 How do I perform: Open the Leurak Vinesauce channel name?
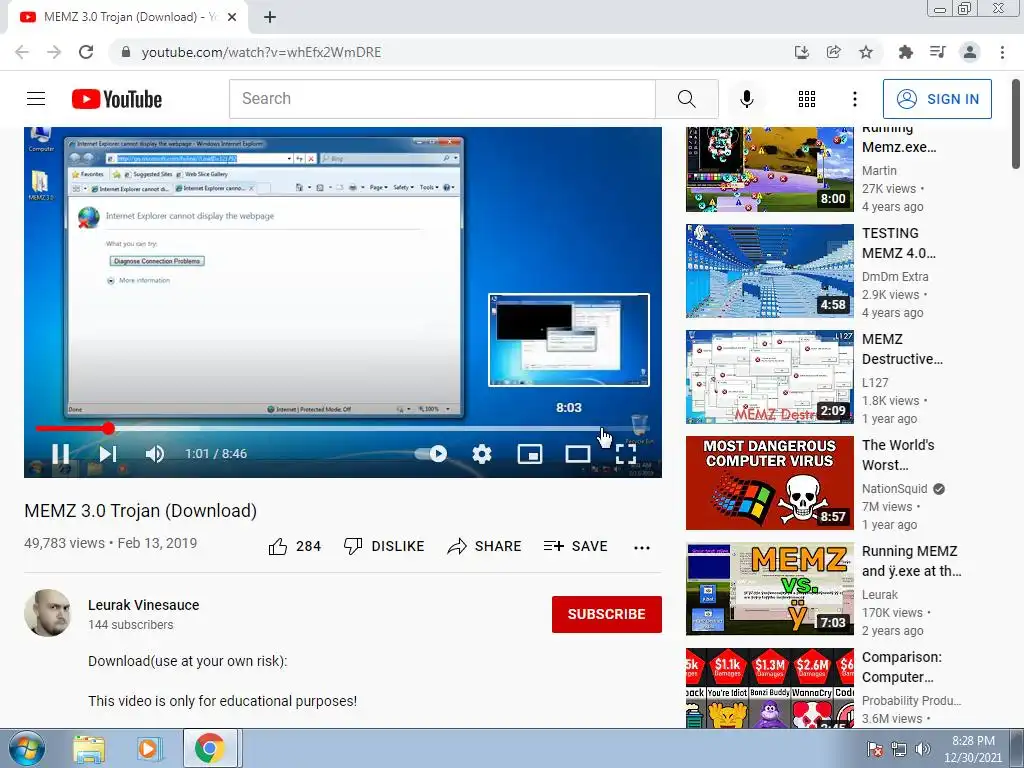(144, 605)
